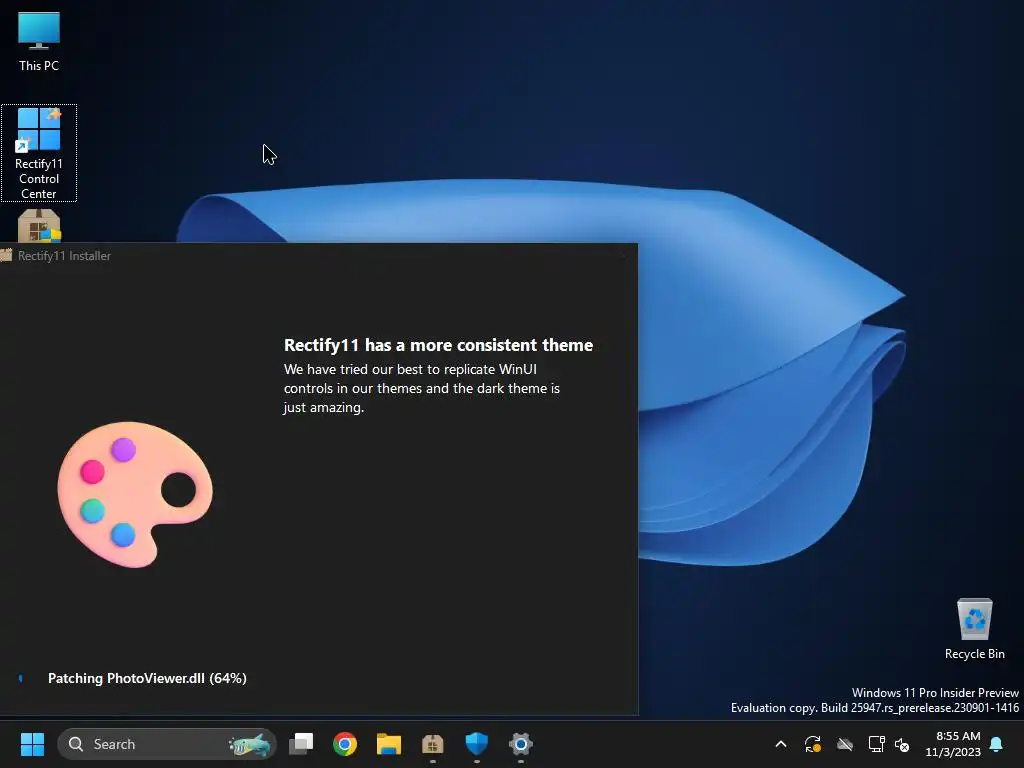Click the Windows Update tray icon
This screenshot has height=768, width=1024.
point(812,744)
